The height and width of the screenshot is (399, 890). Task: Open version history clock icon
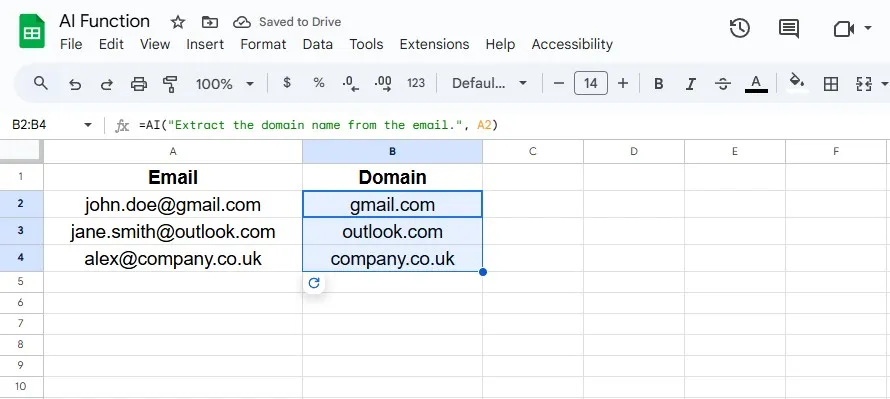pos(740,28)
